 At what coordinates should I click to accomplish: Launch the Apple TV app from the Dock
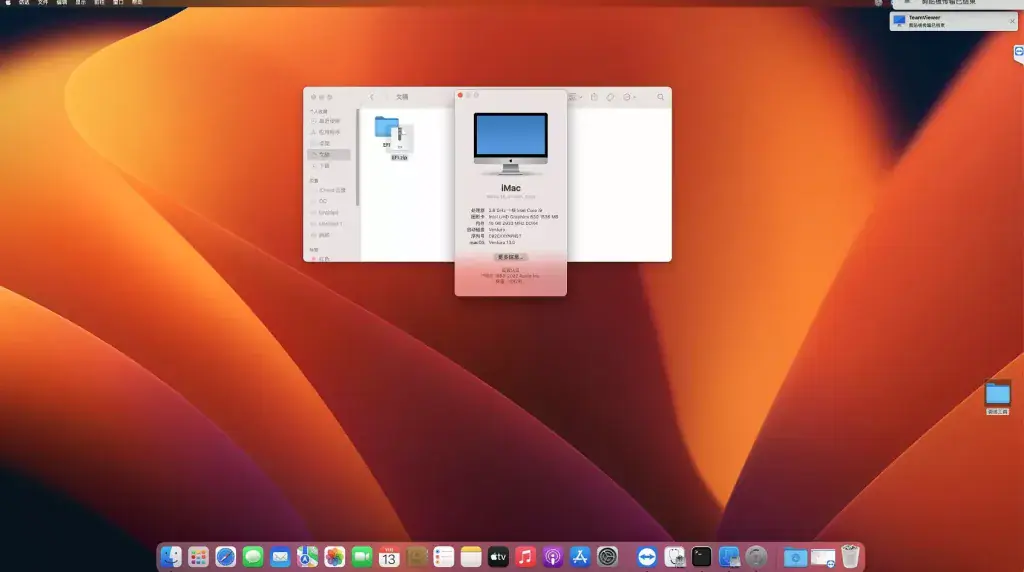498,557
